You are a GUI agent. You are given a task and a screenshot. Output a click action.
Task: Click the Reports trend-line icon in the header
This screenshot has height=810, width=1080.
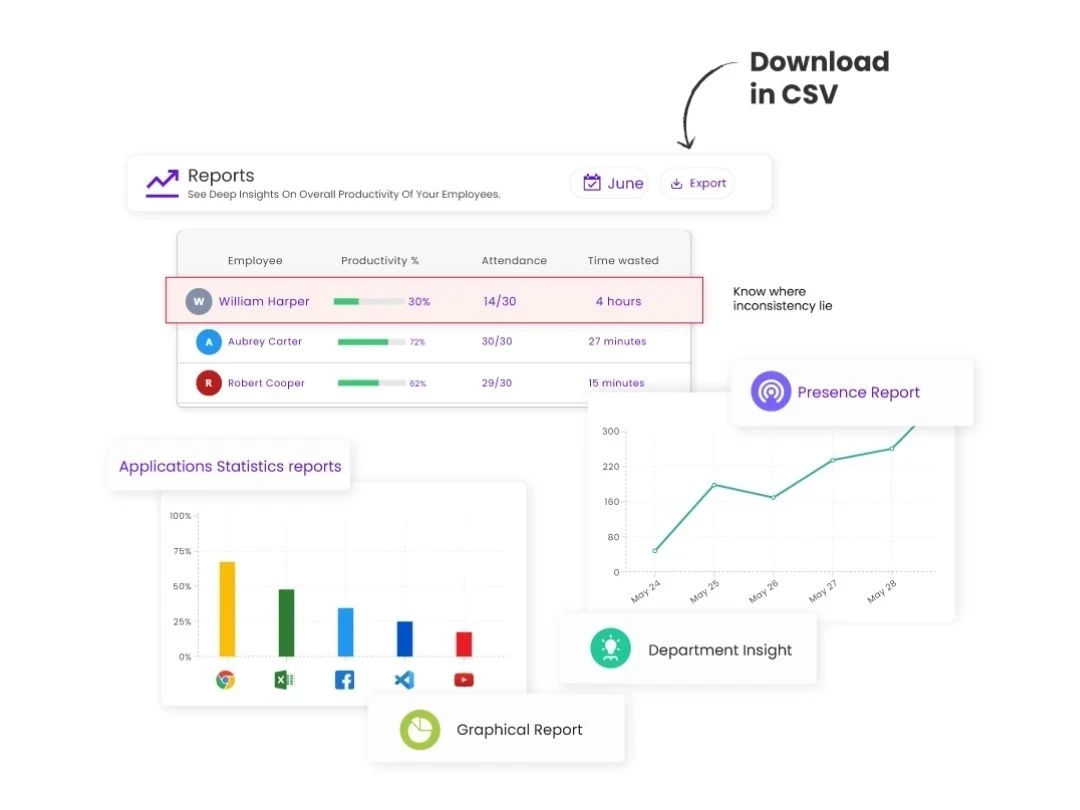click(161, 183)
